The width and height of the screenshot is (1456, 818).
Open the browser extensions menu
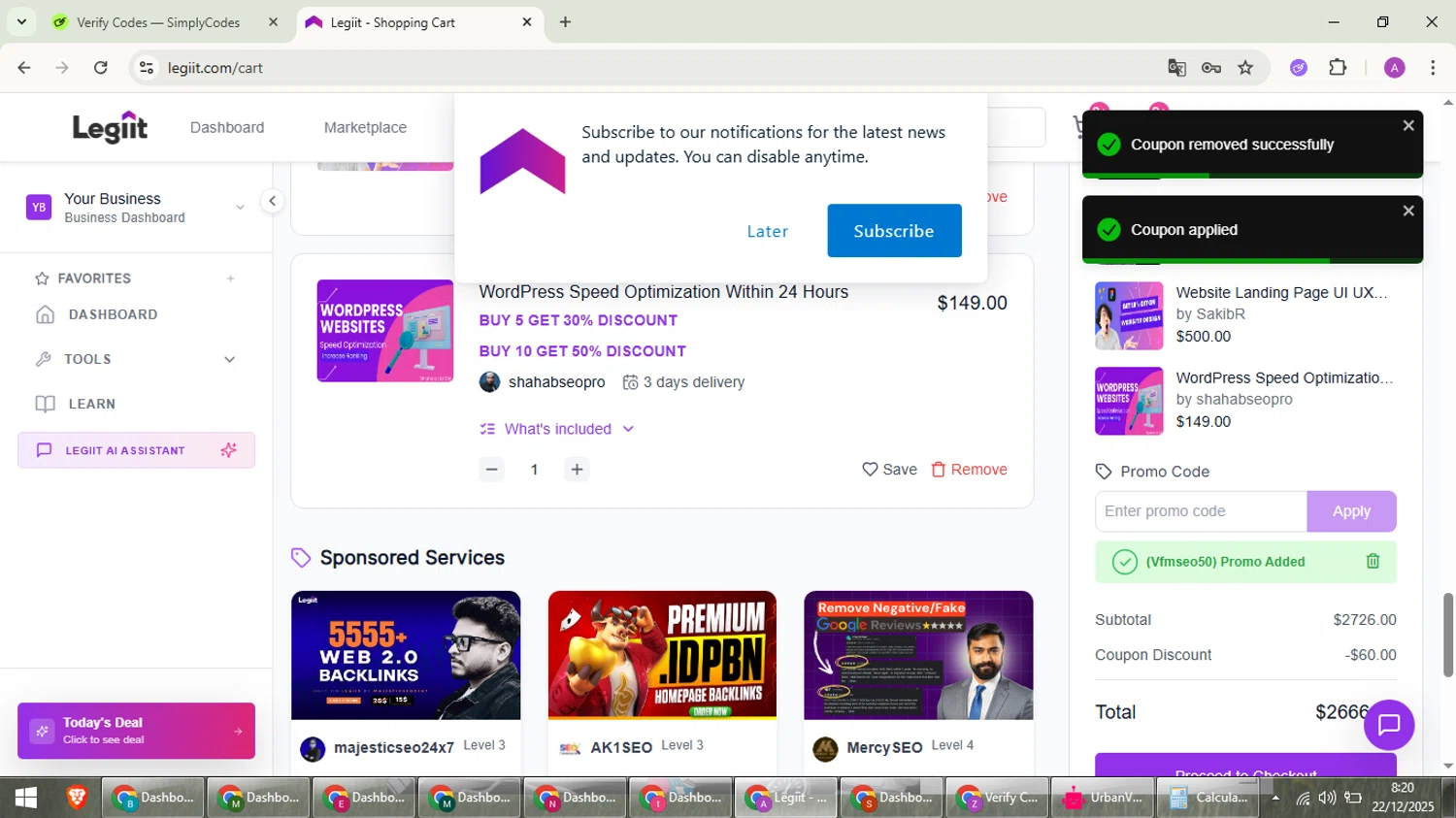coord(1338,68)
